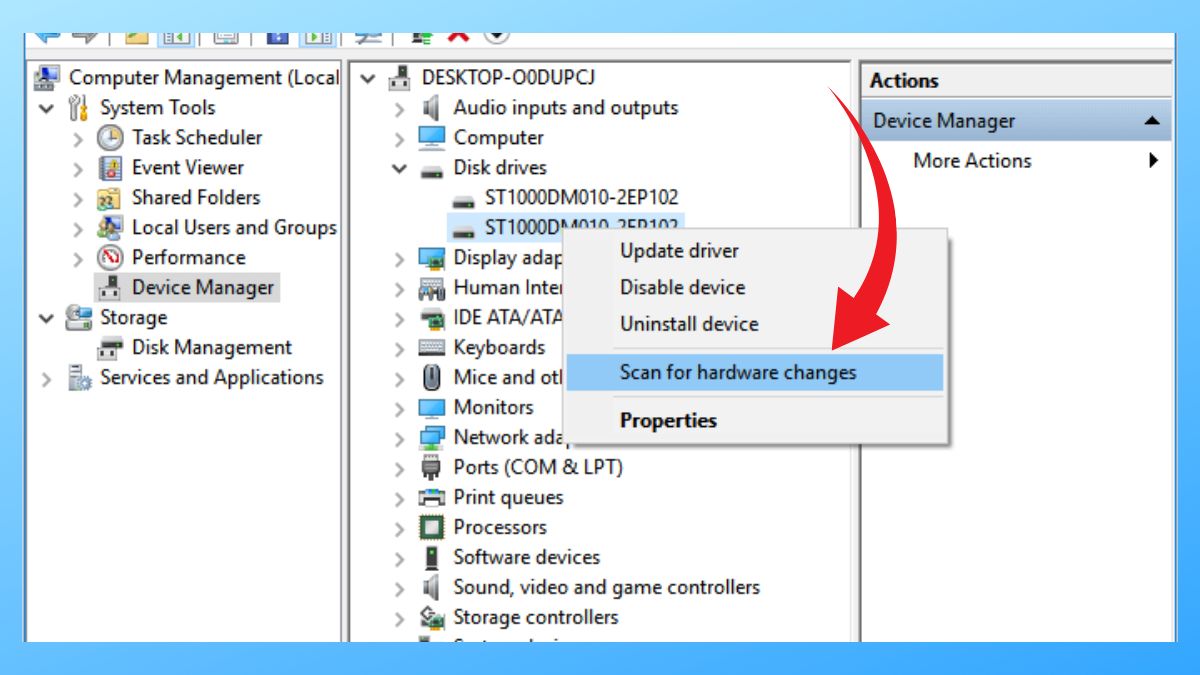Expand the IDE ATA/ATAPI controllers category

(400, 319)
